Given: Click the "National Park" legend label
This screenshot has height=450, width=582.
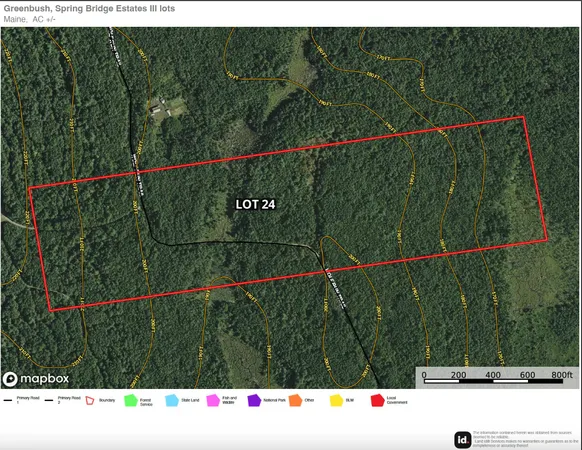Looking at the screenshot, I should (274, 400).
